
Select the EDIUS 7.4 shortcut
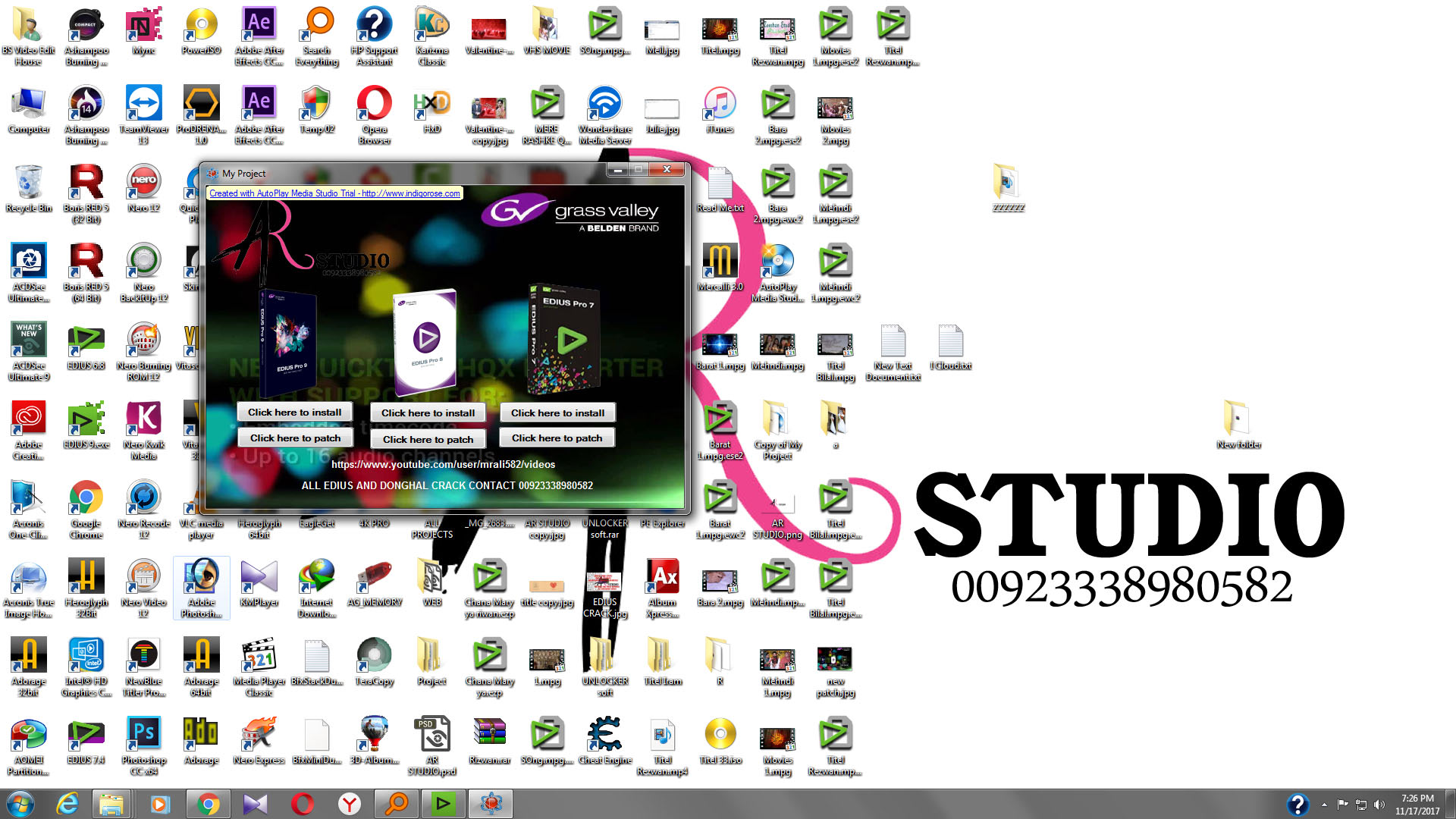coord(86,742)
